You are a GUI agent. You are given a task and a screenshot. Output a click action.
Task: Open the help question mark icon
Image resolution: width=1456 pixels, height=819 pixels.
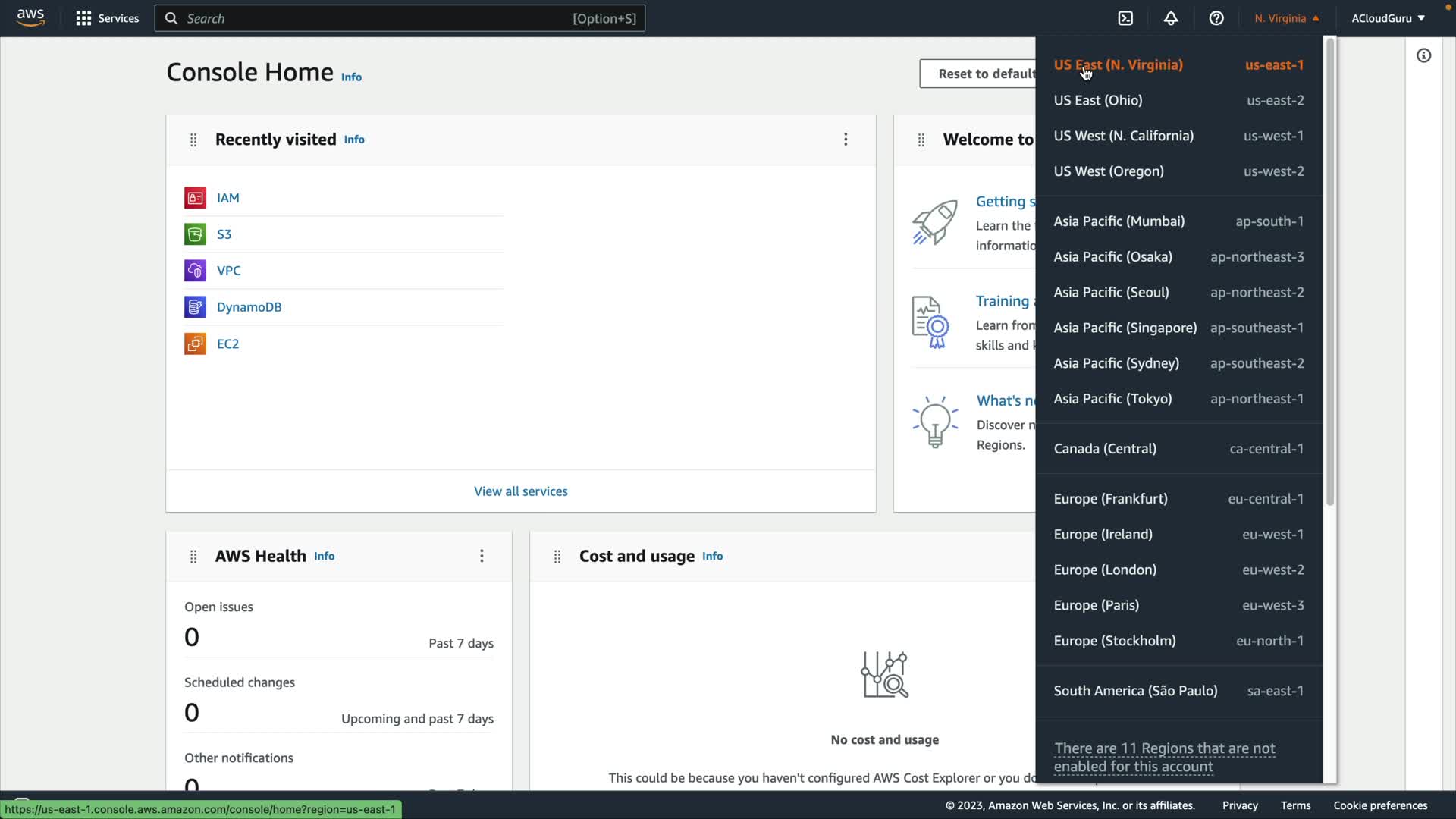[x=1216, y=18]
